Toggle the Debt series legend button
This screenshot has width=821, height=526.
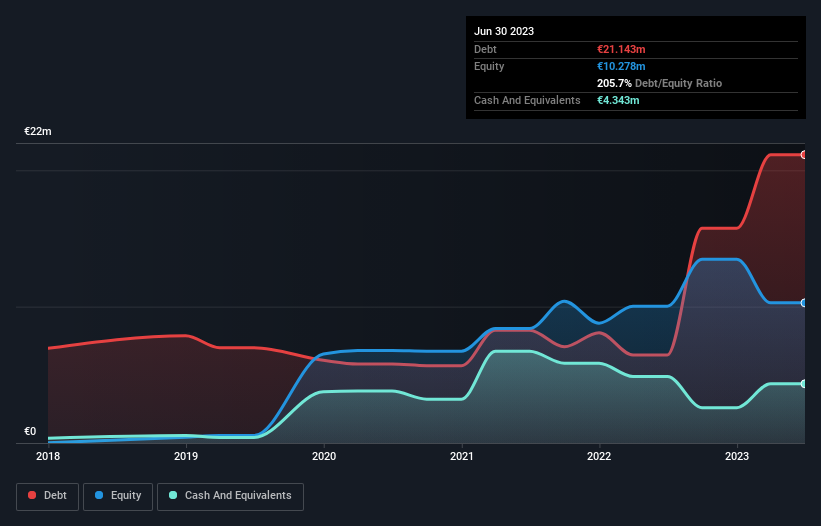tap(48, 496)
